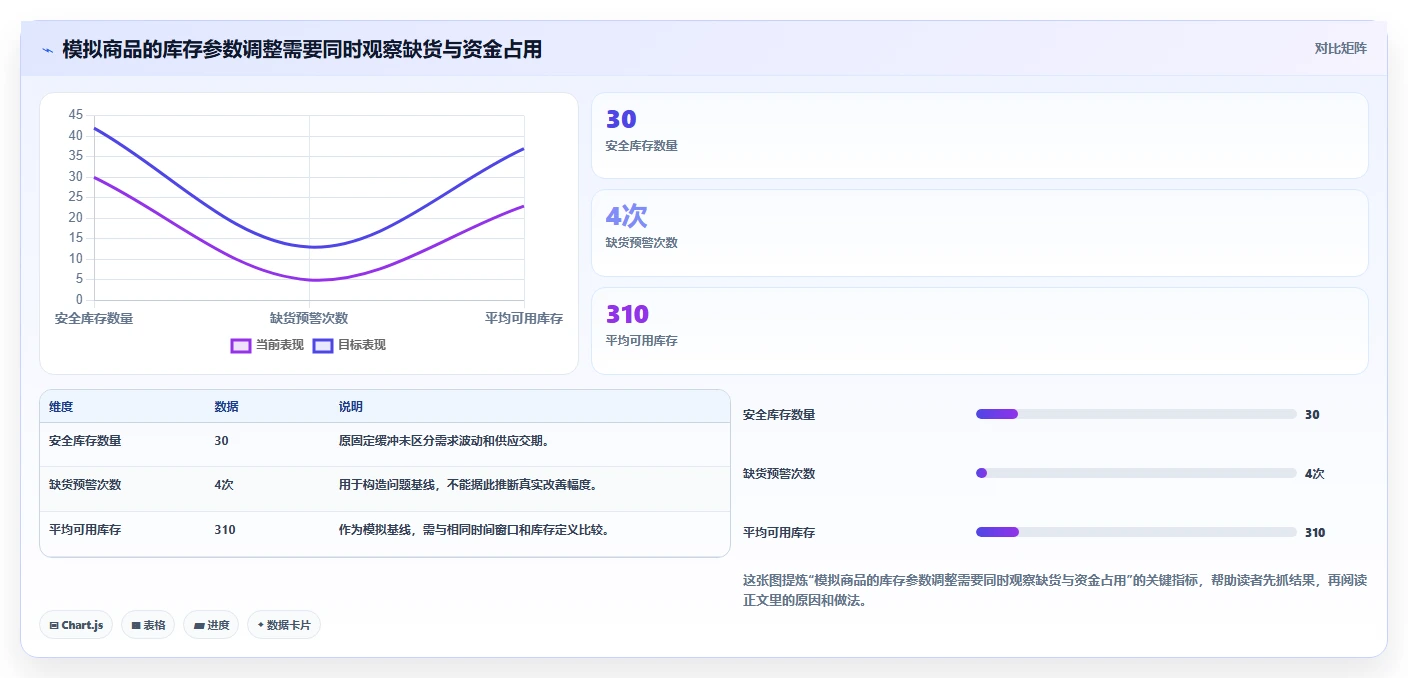Click the blue 目标表现 legend swatch

[x=323, y=345]
